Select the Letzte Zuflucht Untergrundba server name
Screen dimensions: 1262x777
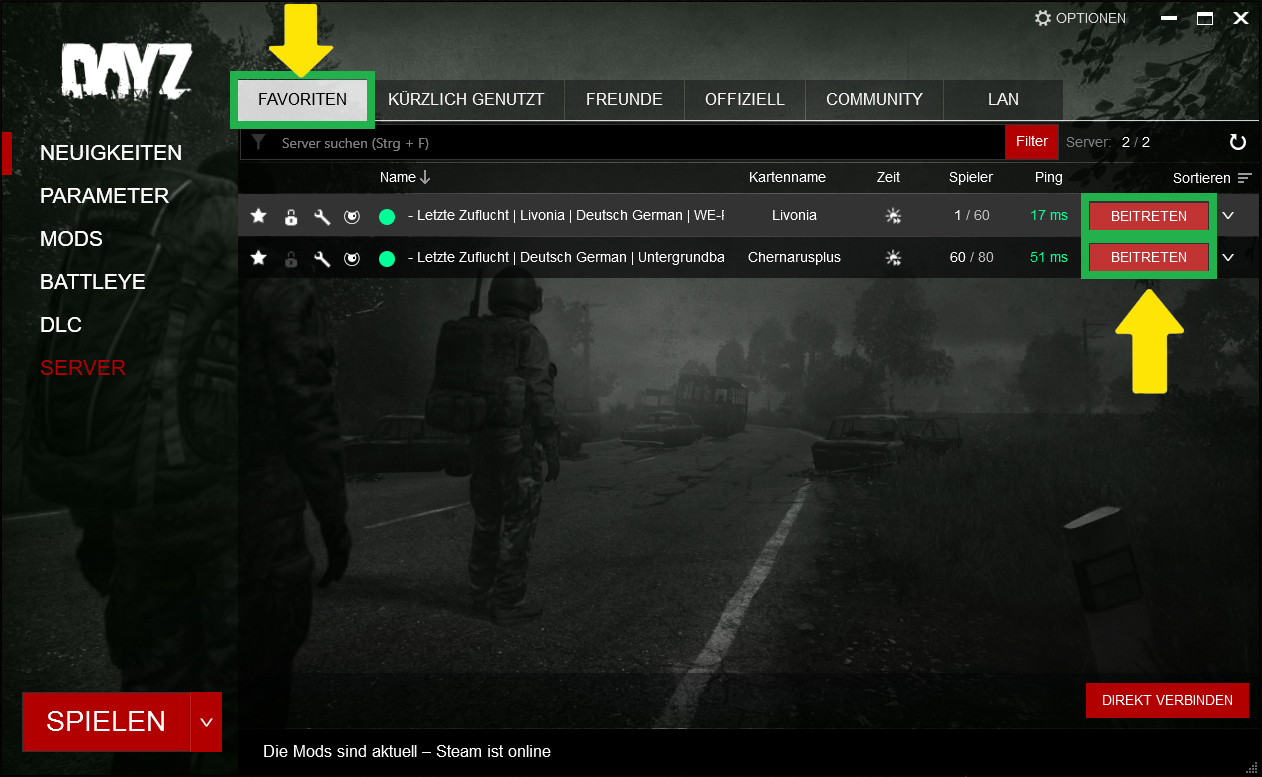(x=566, y=258)
